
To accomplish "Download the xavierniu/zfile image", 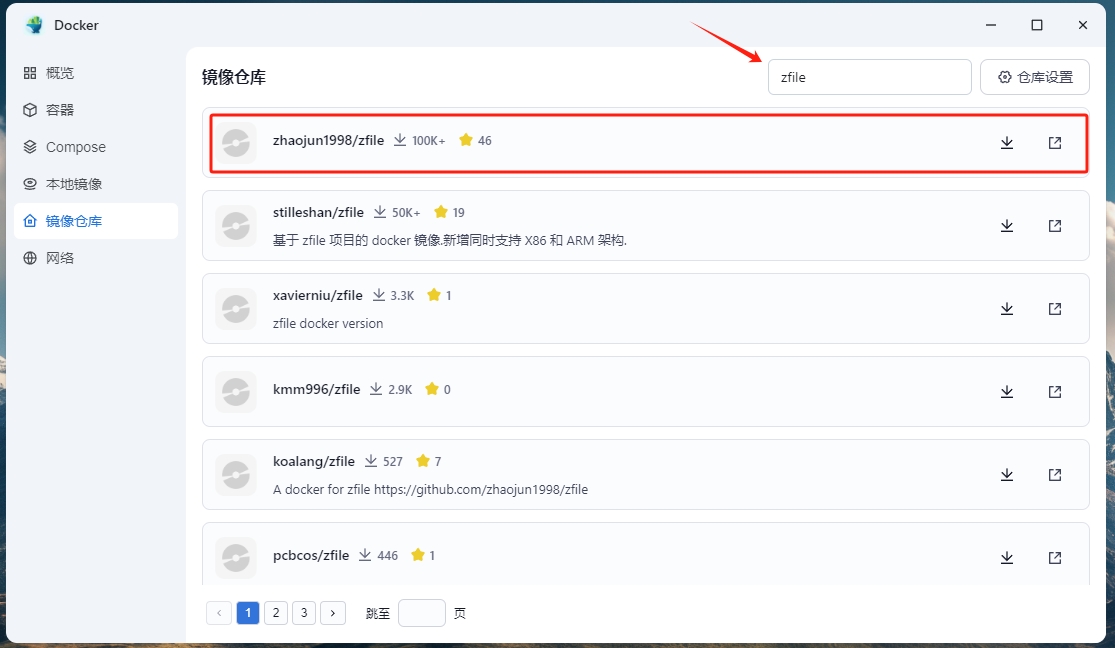I will click(1007, 309).
